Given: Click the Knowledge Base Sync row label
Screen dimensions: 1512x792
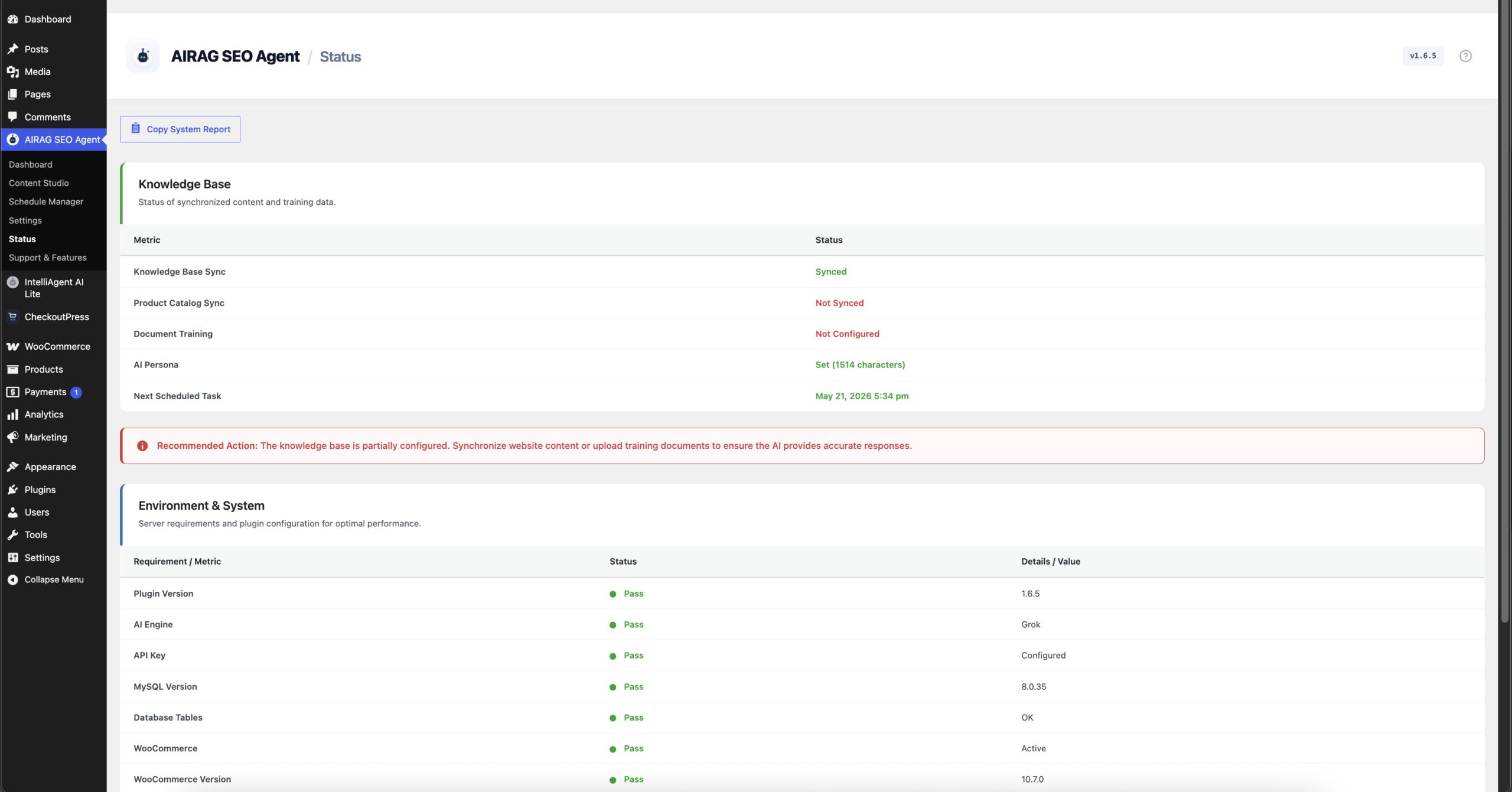Looking at the screenshot, I should [x=180, y=272].
